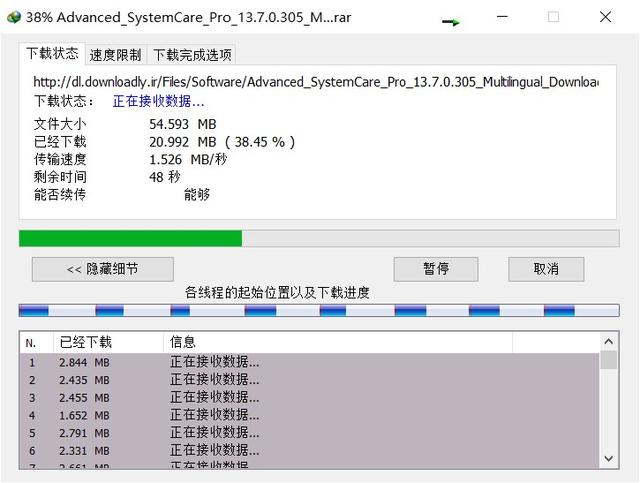Image resolution: width=640 pixels, height=483 pixels.
Task: Click the 各线程的起始位置以及下载进度 label
Action: [x=277, y=293]
